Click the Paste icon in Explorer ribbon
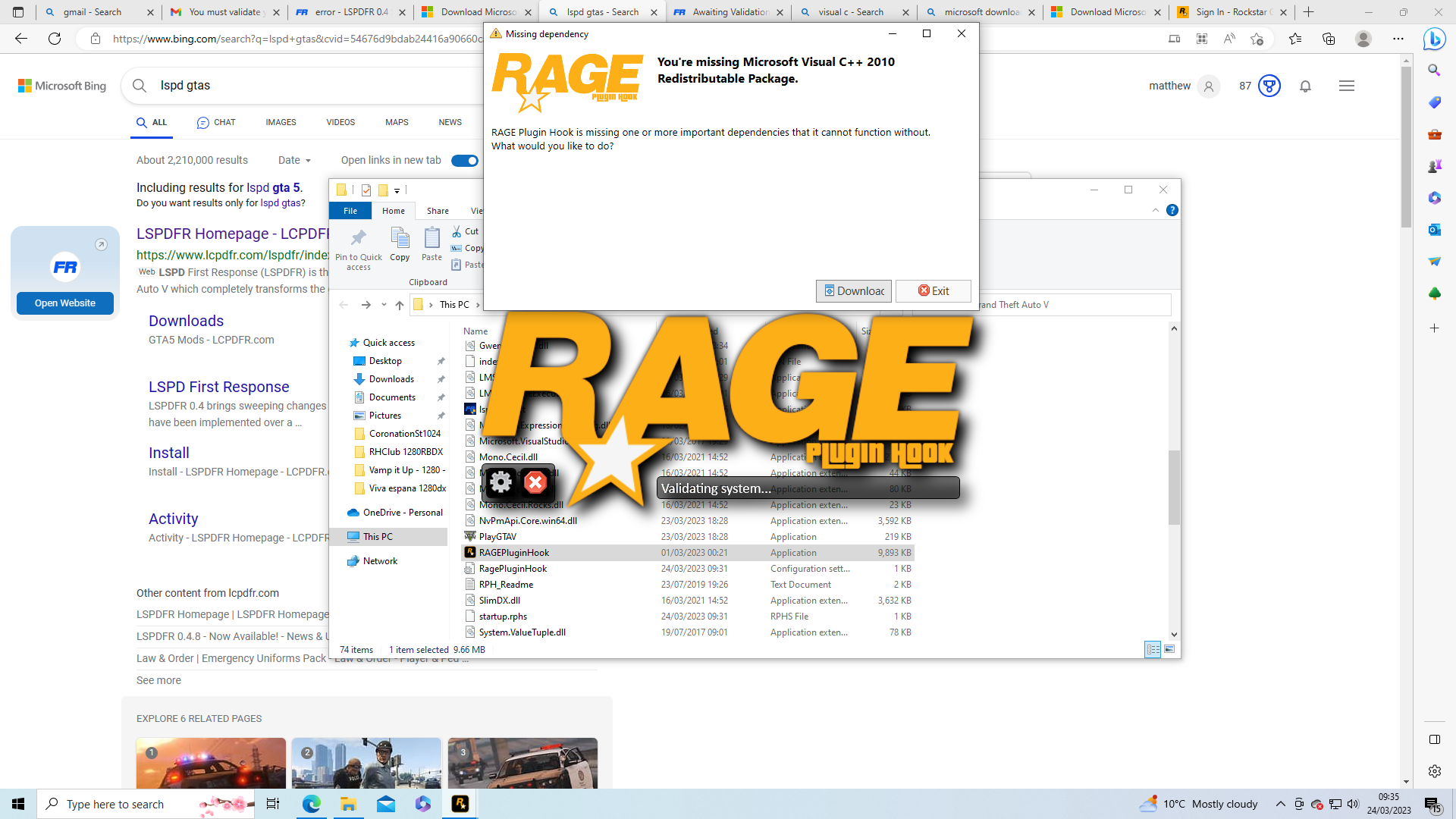Screen dimensions: 1456x819 tap(431, 239)
